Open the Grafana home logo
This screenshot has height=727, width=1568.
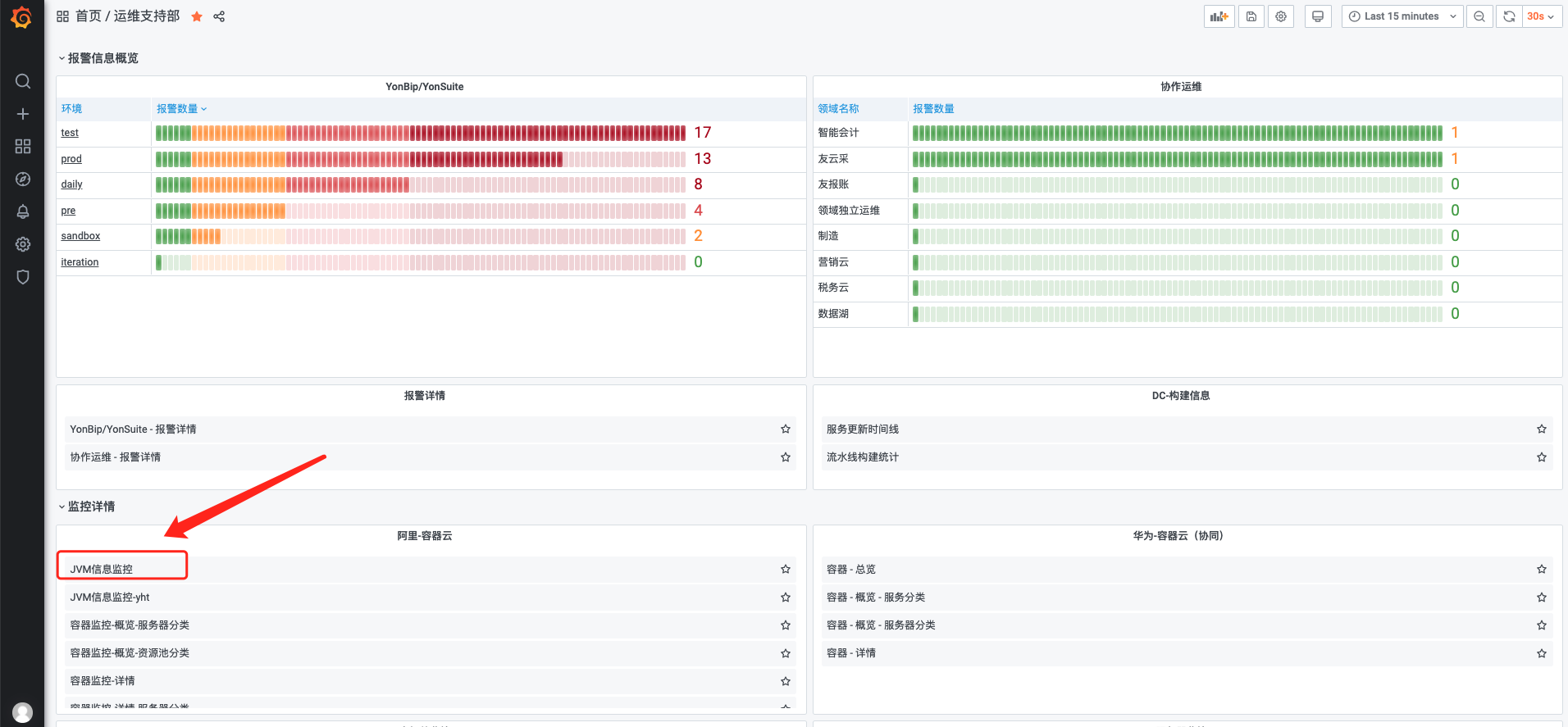pyautogui.click(x=22, y=17)
